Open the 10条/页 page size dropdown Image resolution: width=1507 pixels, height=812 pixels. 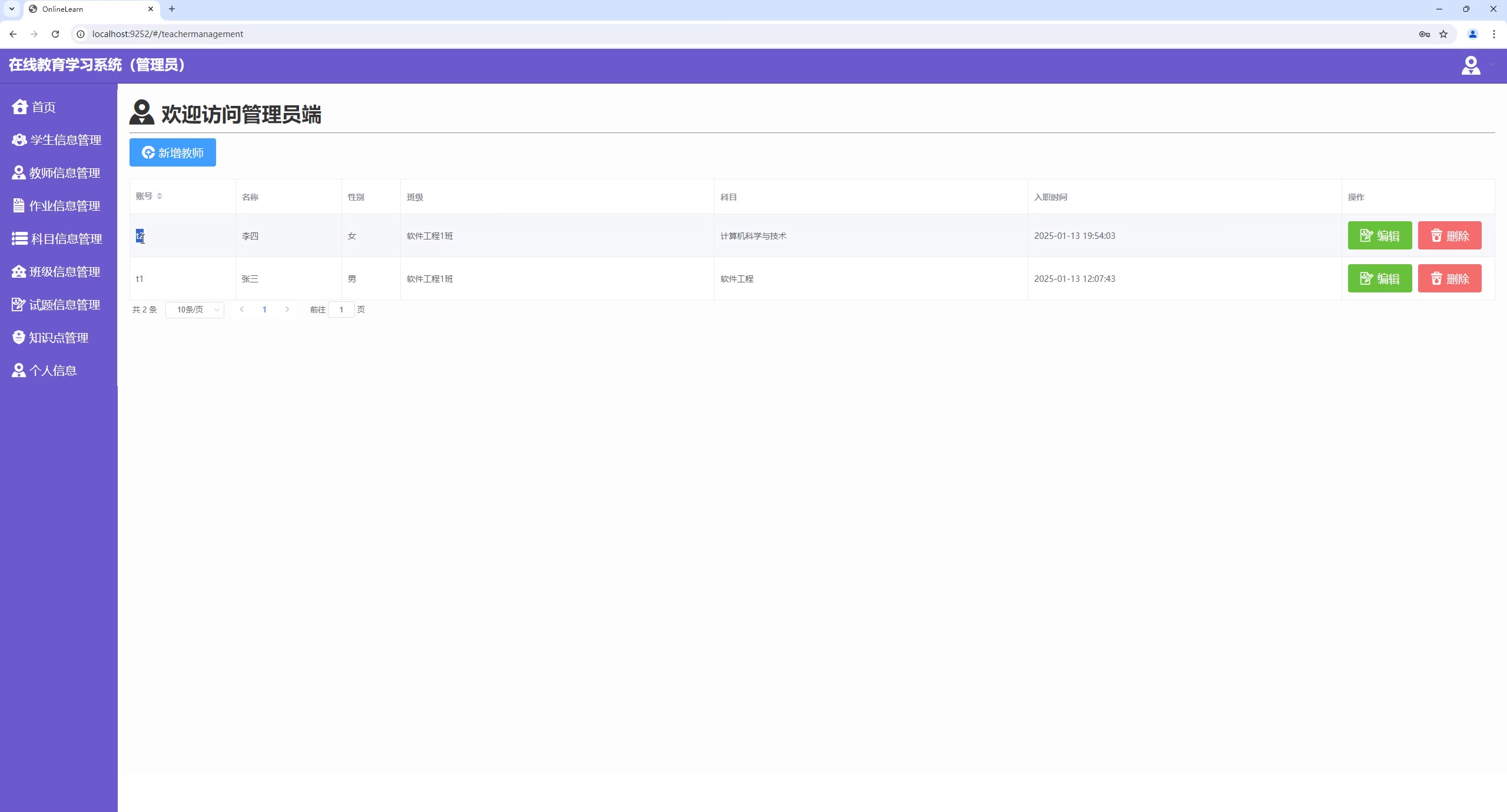(195, 310)
